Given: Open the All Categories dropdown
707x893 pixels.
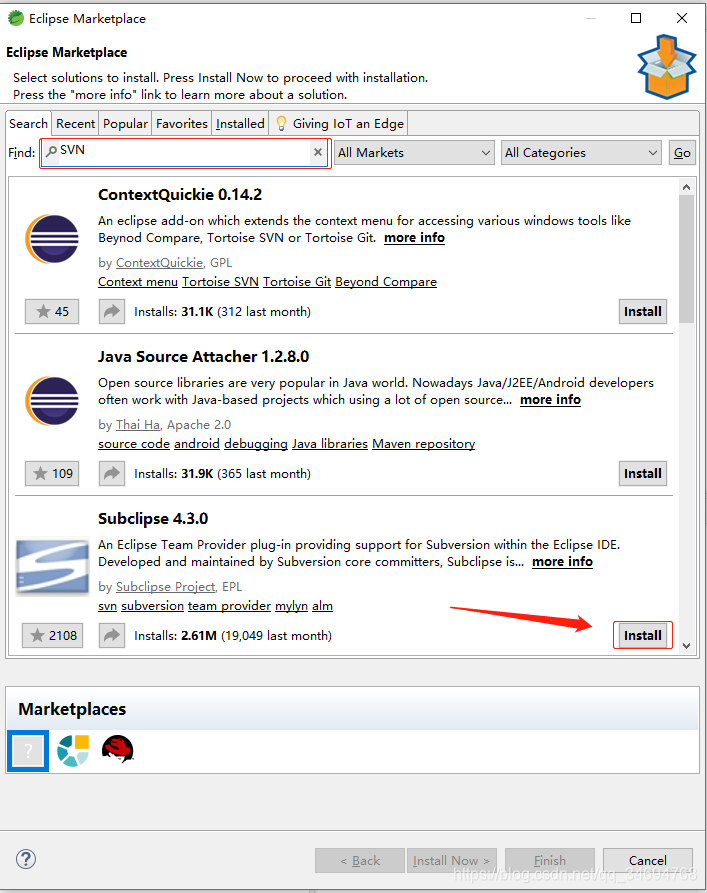Looking at the screenshot, I should 581,153.
